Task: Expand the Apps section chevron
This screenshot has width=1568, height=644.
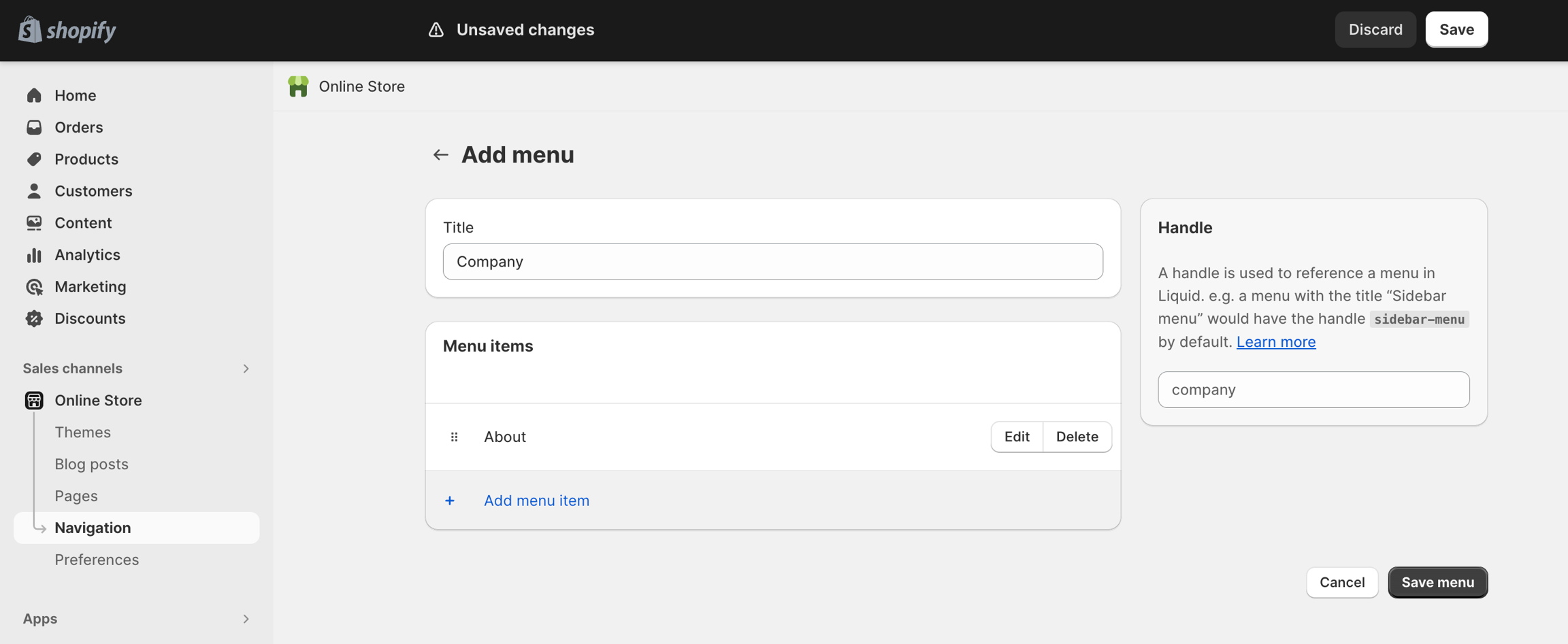Action: click(x=246, y=619)
